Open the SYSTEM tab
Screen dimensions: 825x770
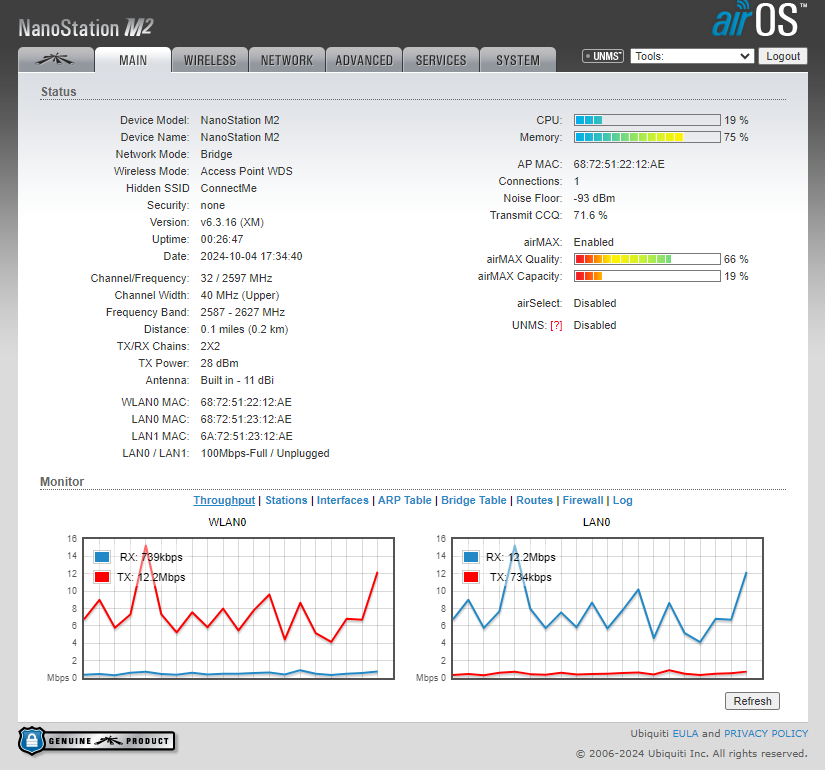pyautogui.click(x=518, y=60)
